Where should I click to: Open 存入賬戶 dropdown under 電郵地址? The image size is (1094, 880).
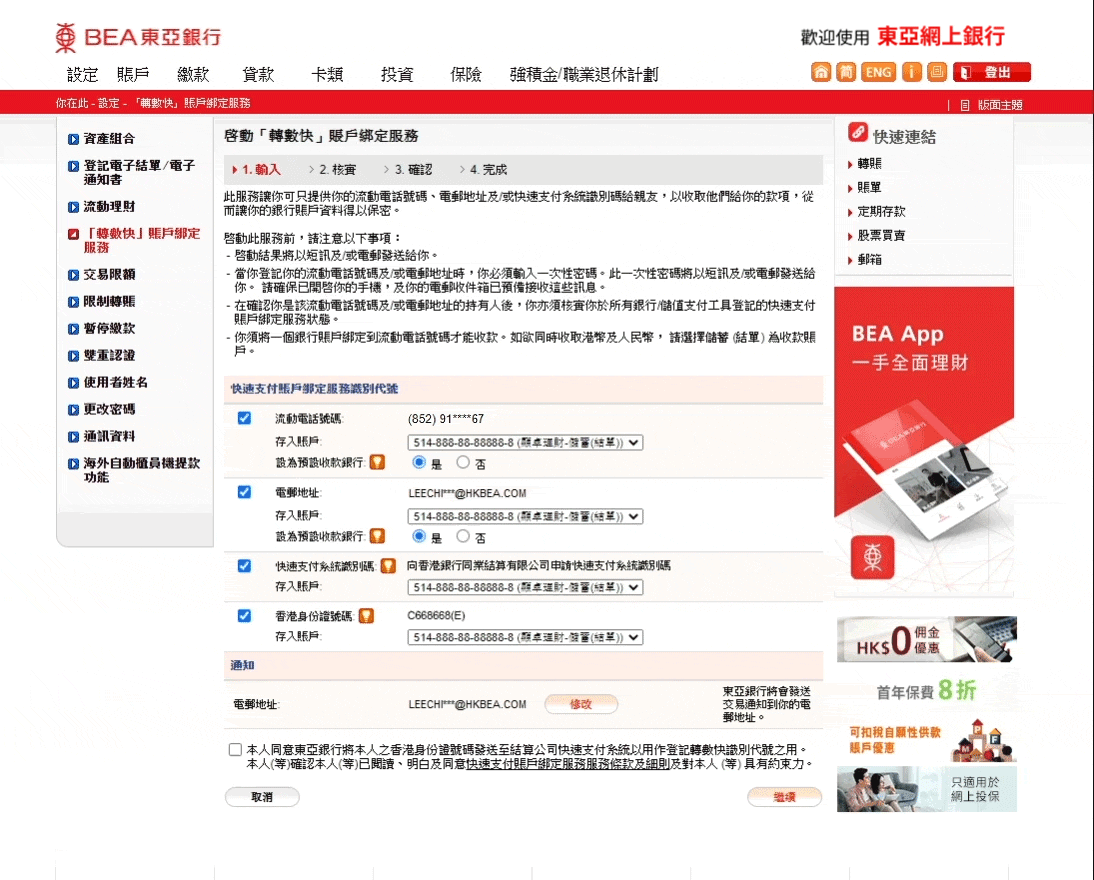(x=525, y=516)
